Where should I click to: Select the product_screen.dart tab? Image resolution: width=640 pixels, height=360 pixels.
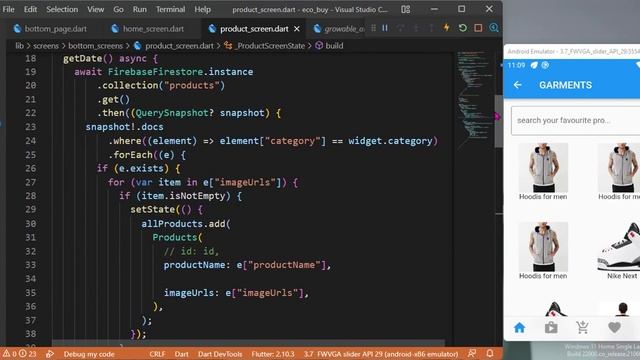[254, 29]
